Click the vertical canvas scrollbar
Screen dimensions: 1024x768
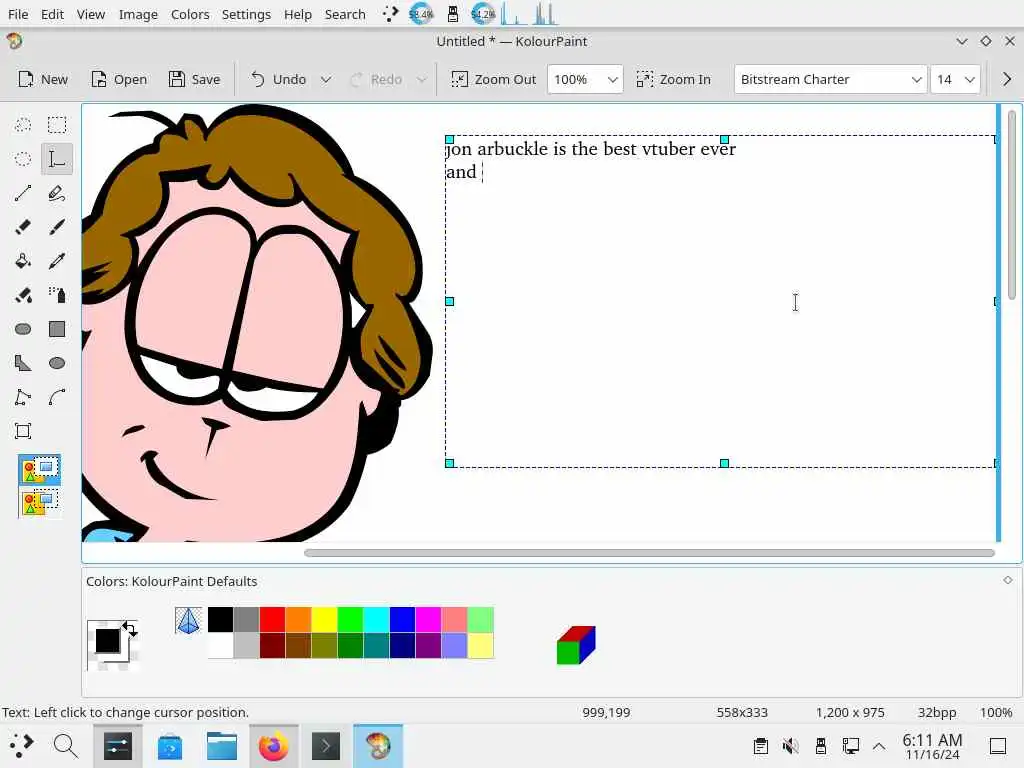coord(1012,204)
